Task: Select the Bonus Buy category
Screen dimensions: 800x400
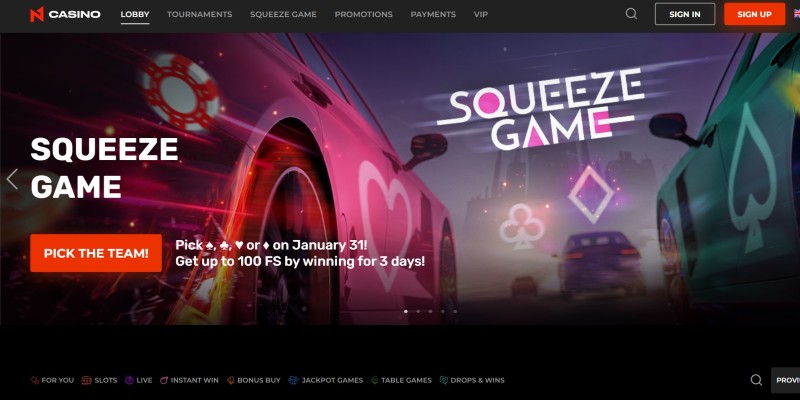Action: 254,380
